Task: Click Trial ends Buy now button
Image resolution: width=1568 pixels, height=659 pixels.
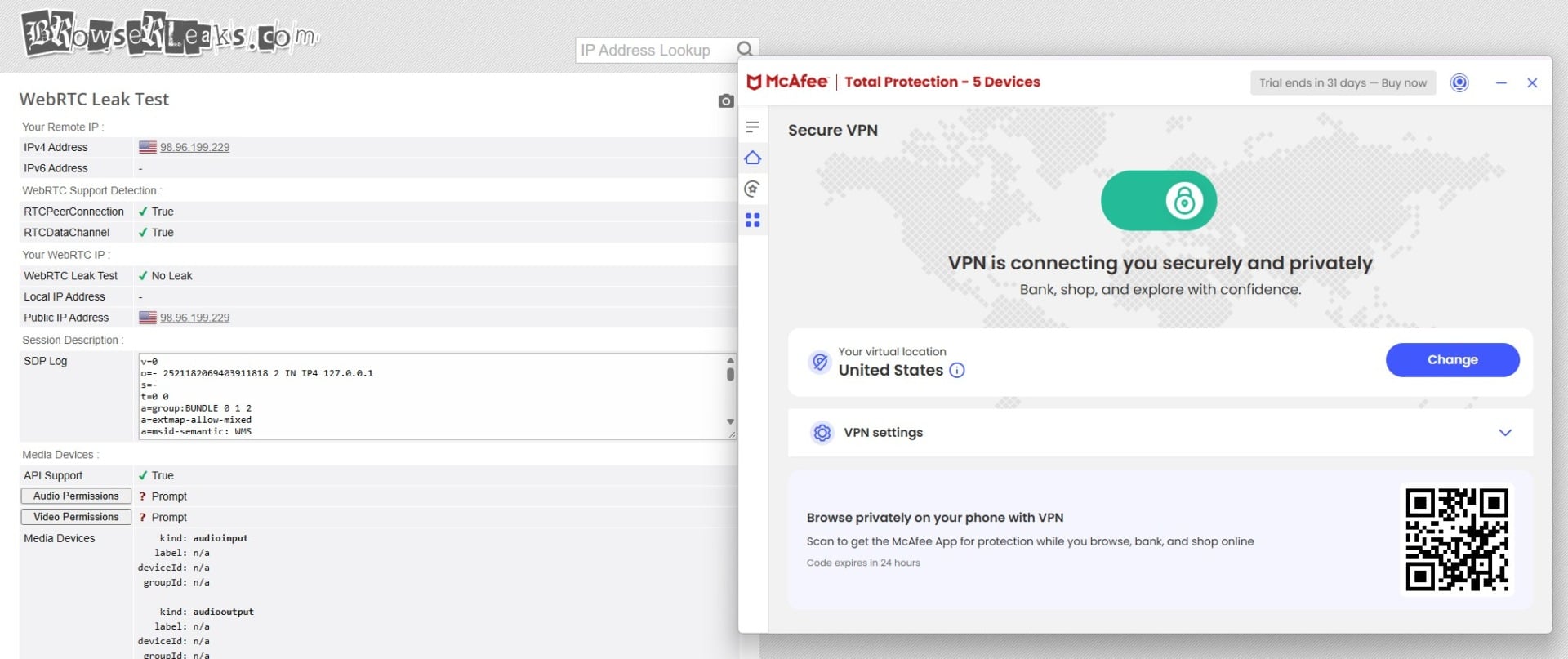Action: [x=1343, y=82]
